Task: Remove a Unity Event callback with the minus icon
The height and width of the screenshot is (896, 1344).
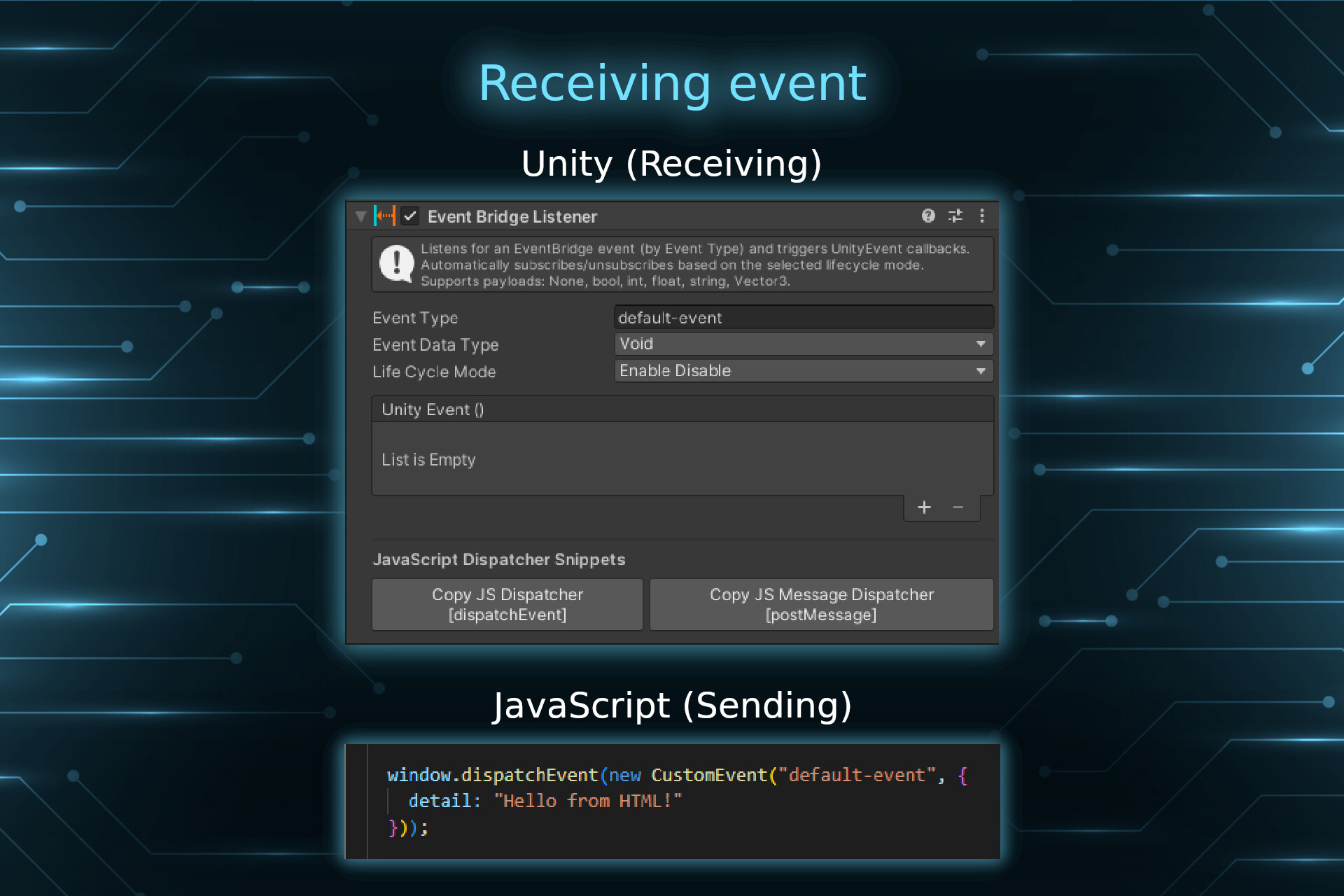Action: (958, 507)
